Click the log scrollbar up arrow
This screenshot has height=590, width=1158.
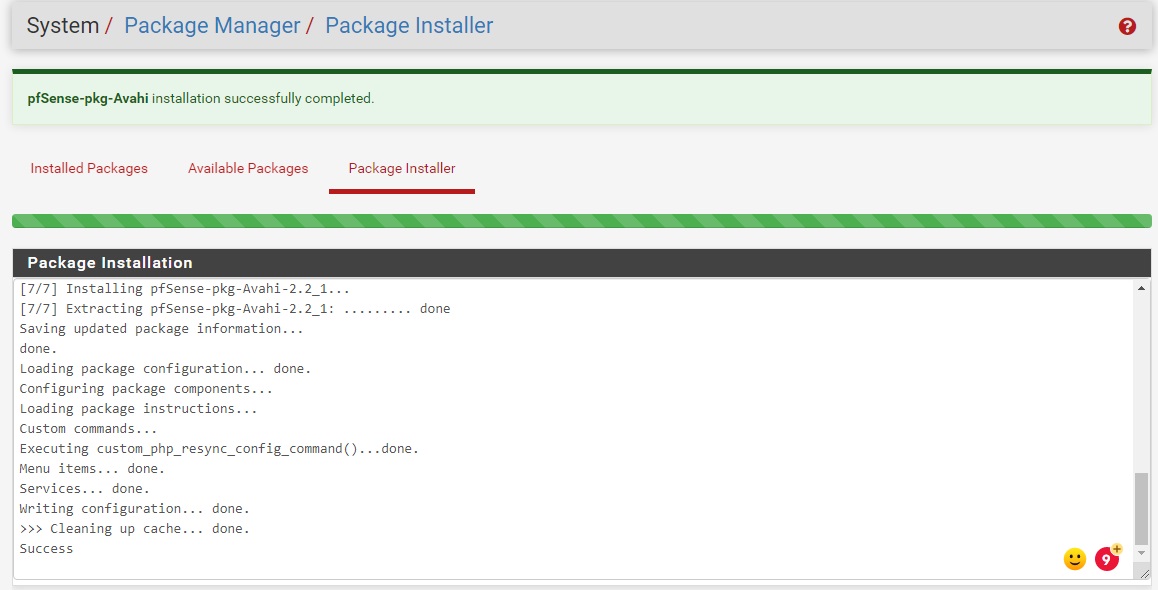point(1142,288)
